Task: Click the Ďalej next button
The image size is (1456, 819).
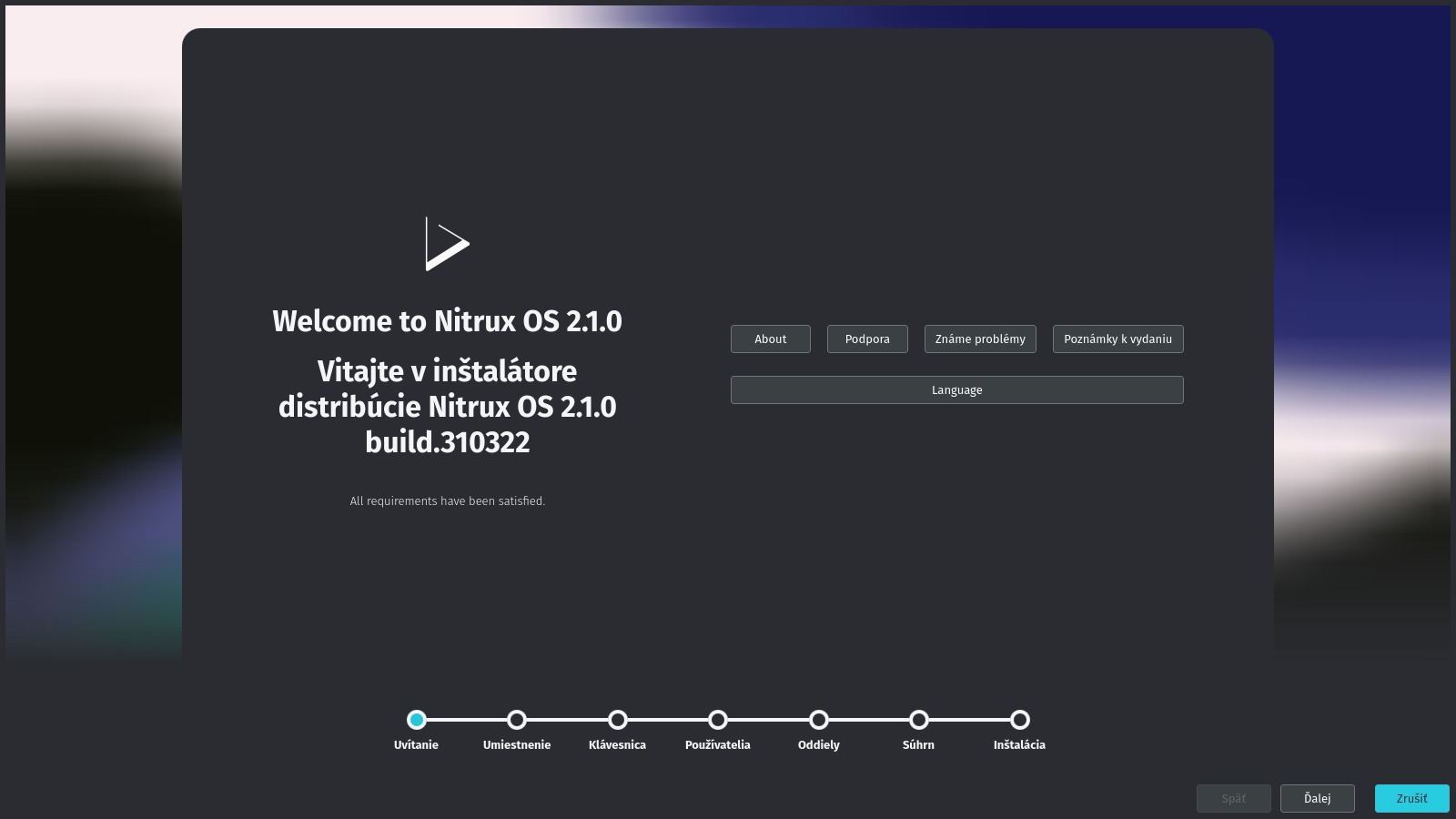Action: 1317,798
